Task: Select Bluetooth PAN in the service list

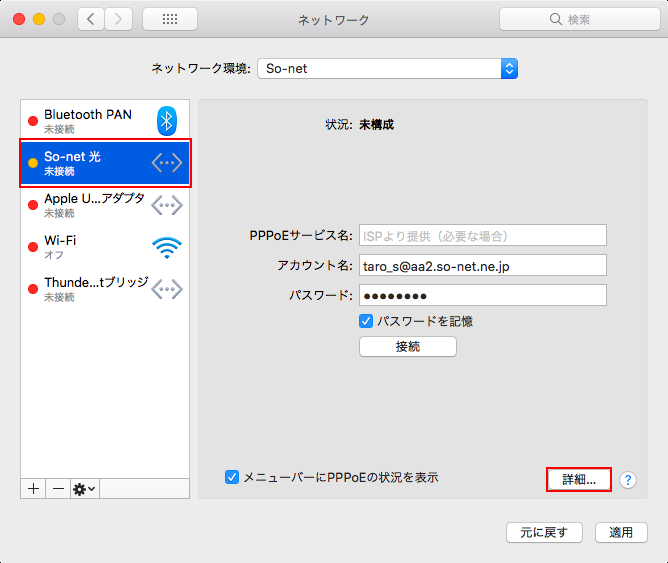Action: (x=90, y=121)
